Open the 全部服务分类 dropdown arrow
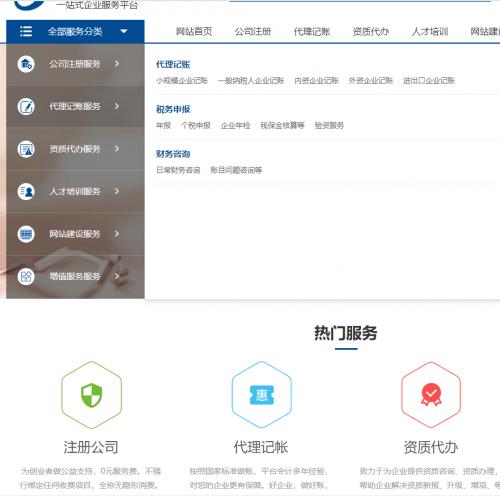 coord(124,31)
